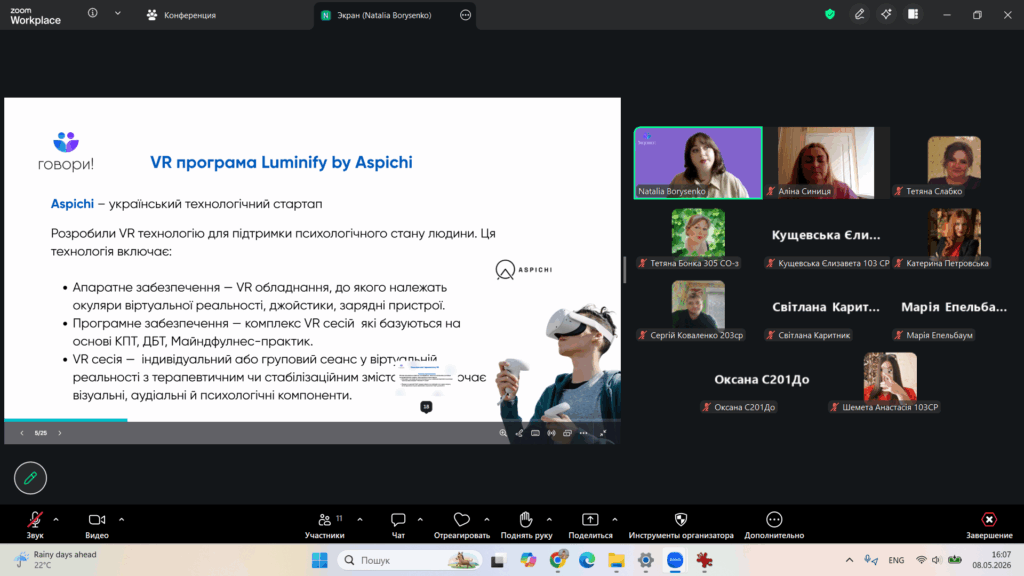
Task: Expand video options arrow beside Видео
Action: [121, 520]
